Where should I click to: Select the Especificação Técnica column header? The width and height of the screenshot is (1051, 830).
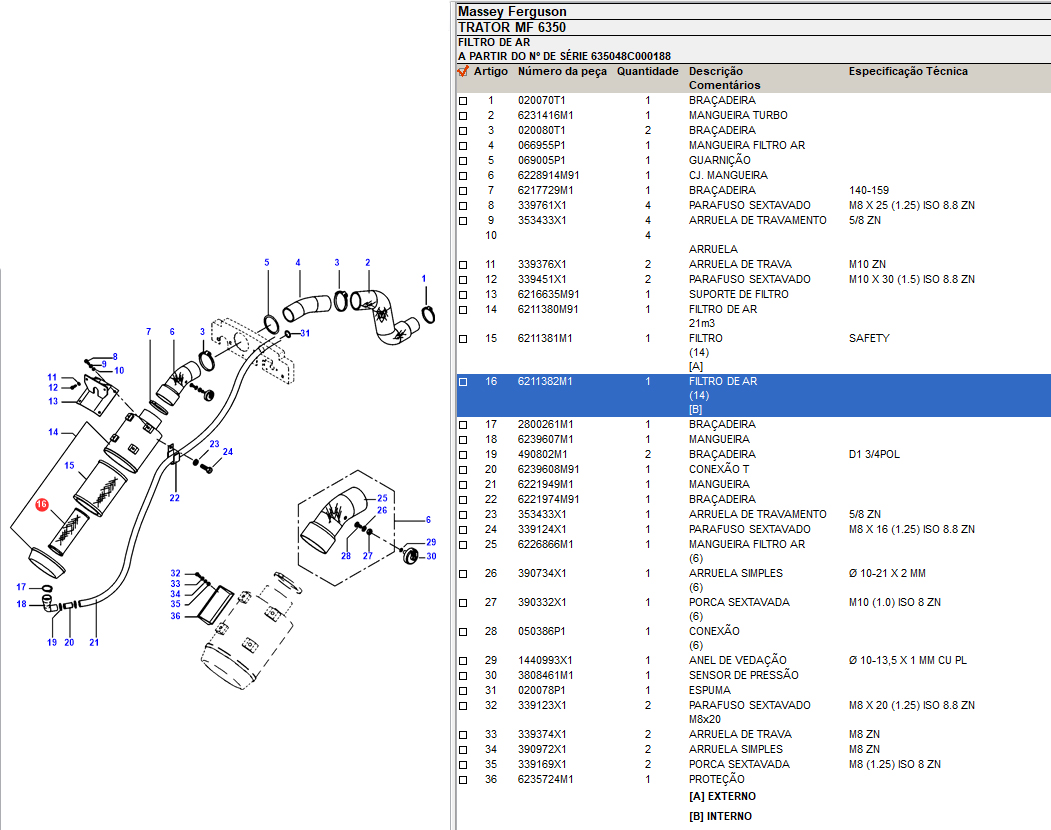[907, 72]
